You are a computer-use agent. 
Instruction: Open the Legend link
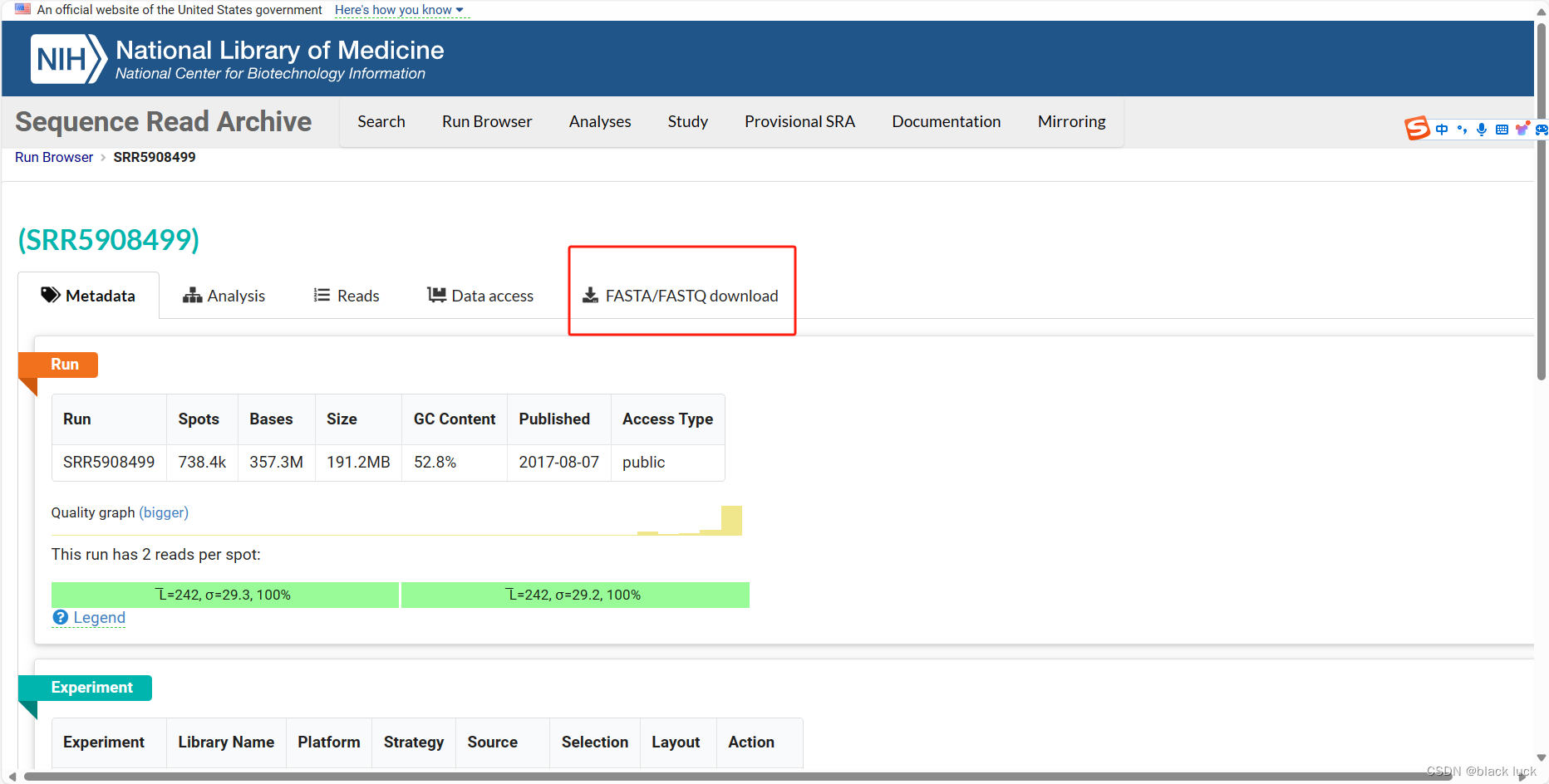tap(99, 617)
